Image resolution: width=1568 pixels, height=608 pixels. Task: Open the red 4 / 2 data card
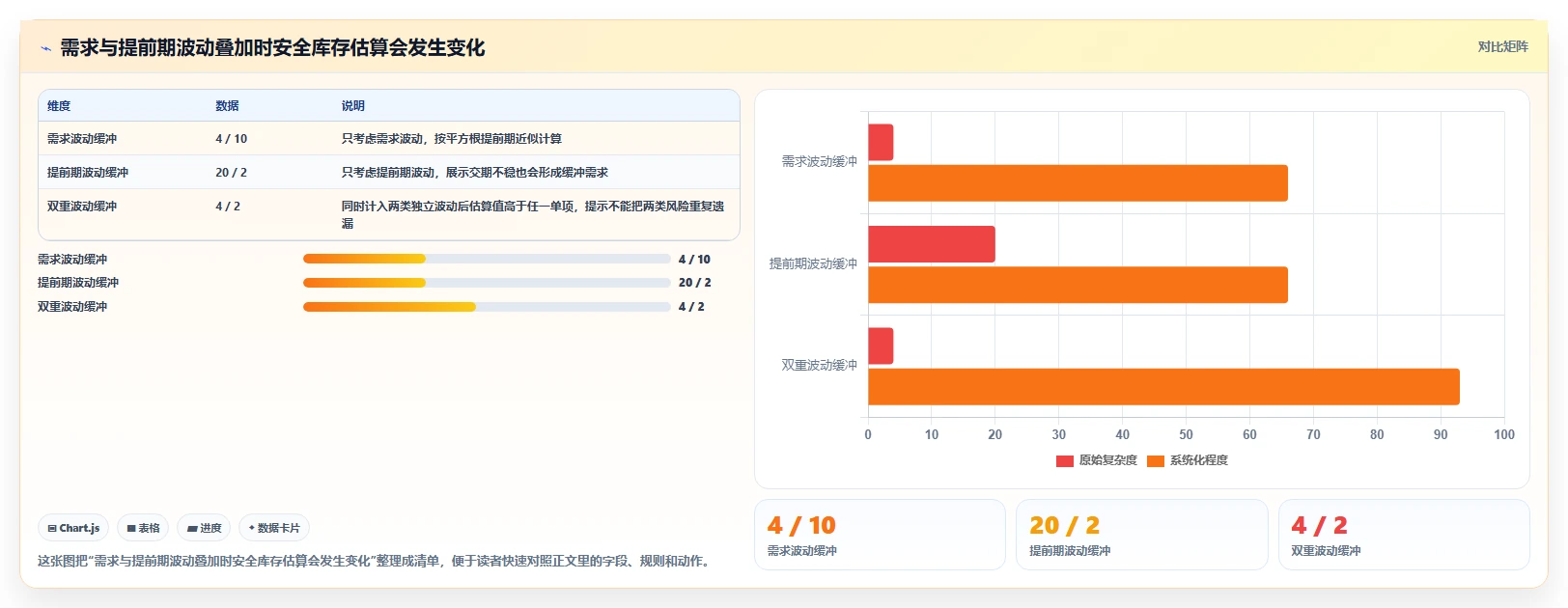(1404, 535)
